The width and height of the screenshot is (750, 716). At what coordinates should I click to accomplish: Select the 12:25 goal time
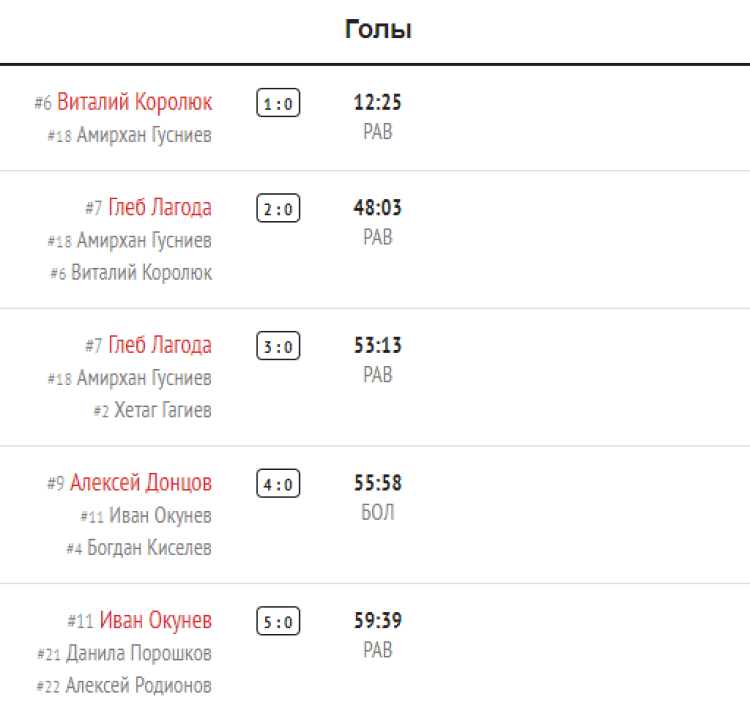(x=378, y=102)
